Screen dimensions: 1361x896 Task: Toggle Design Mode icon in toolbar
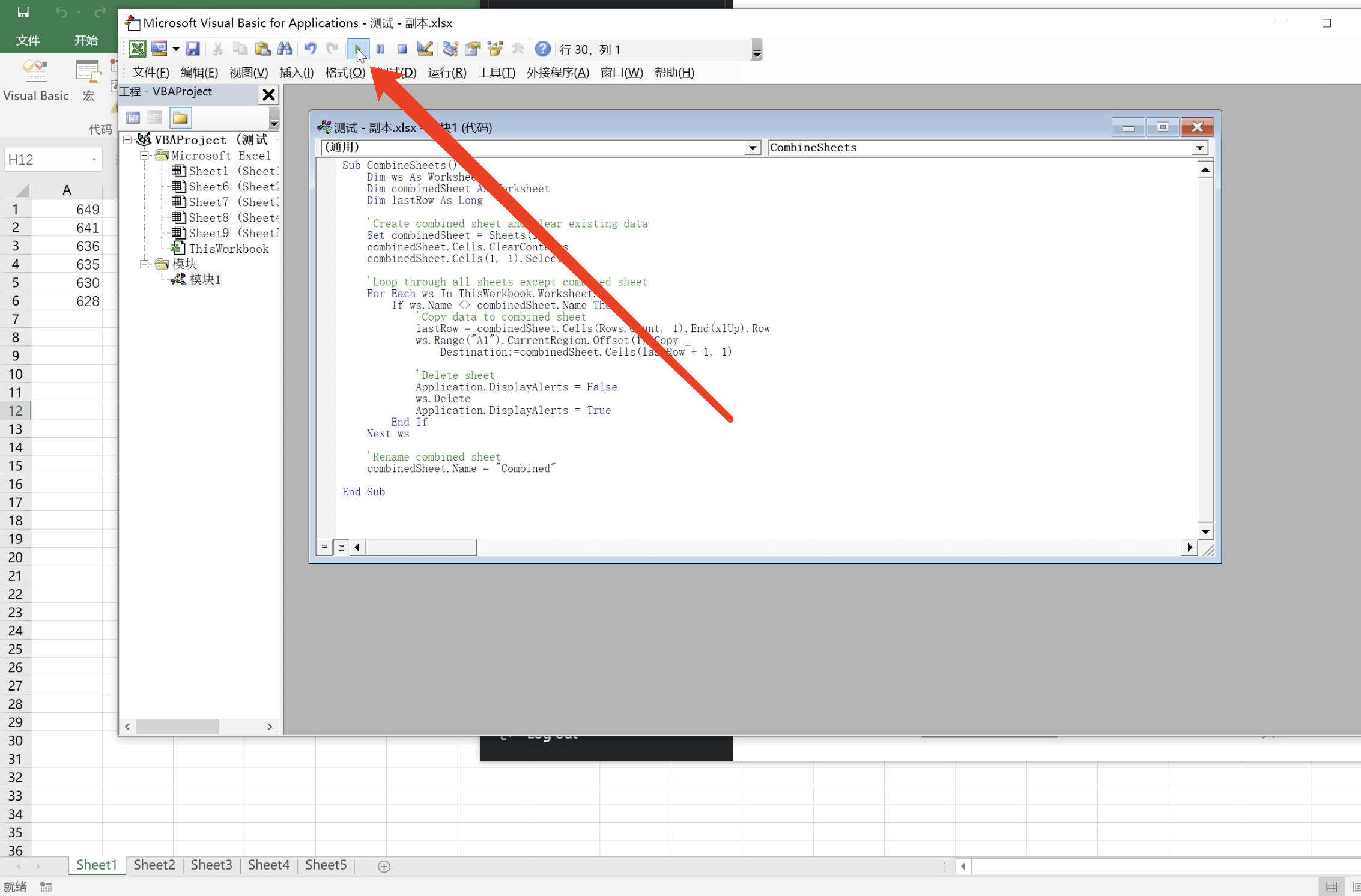point(425,49)
